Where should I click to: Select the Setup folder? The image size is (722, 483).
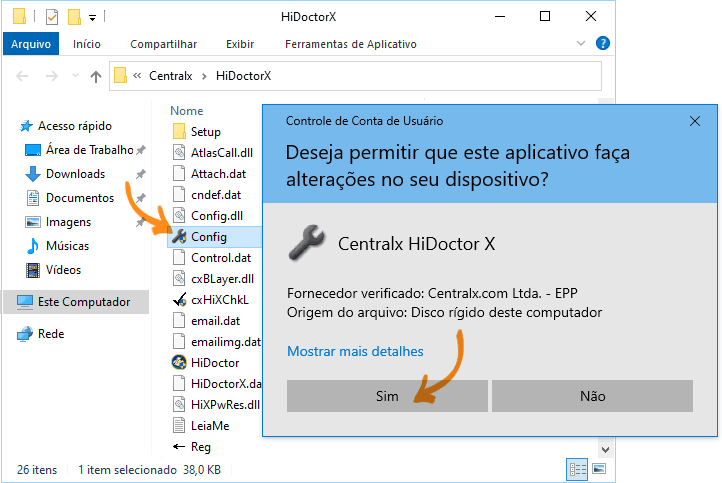[x=205, y=132]
